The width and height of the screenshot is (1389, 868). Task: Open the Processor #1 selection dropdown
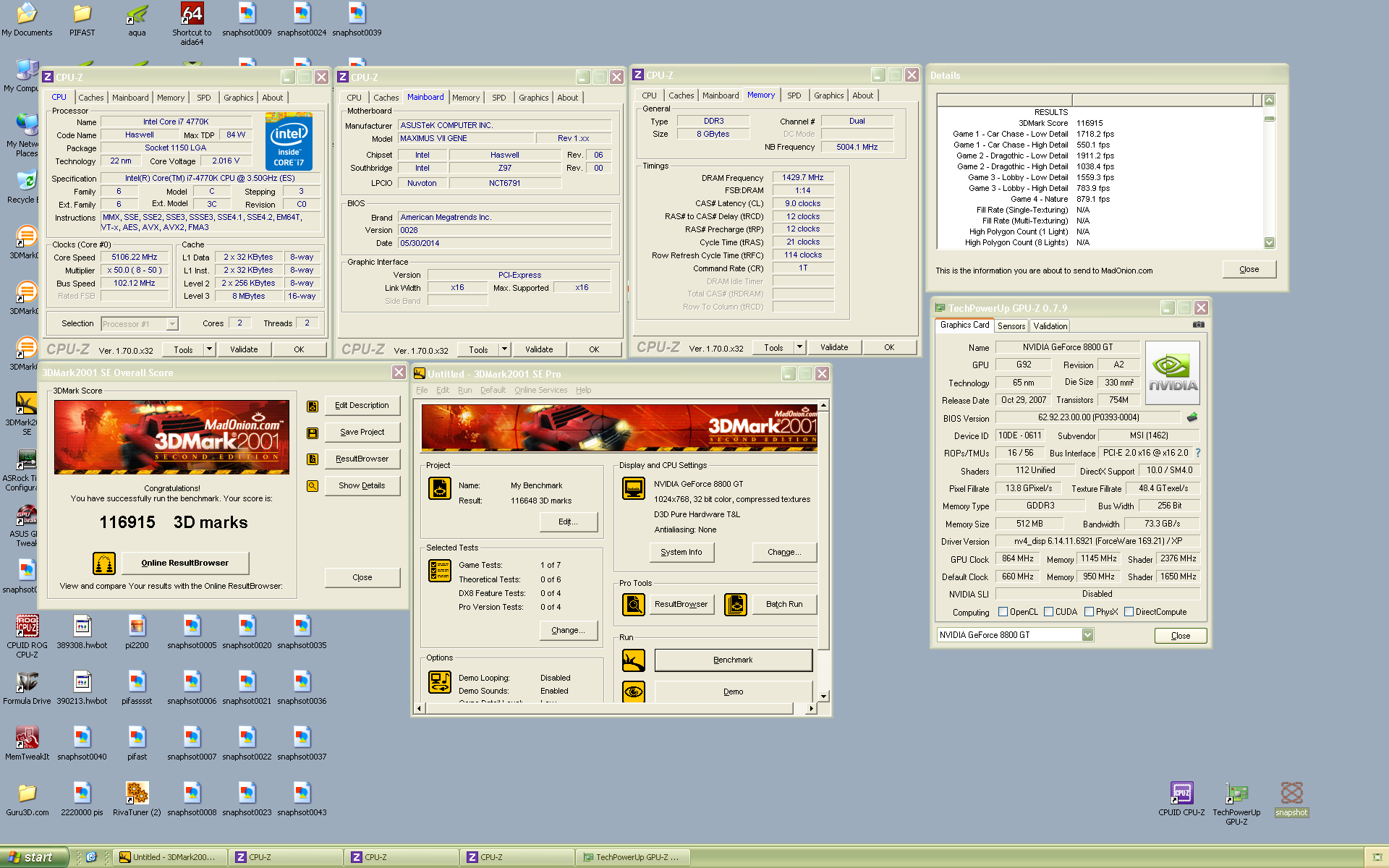point(172,324)
